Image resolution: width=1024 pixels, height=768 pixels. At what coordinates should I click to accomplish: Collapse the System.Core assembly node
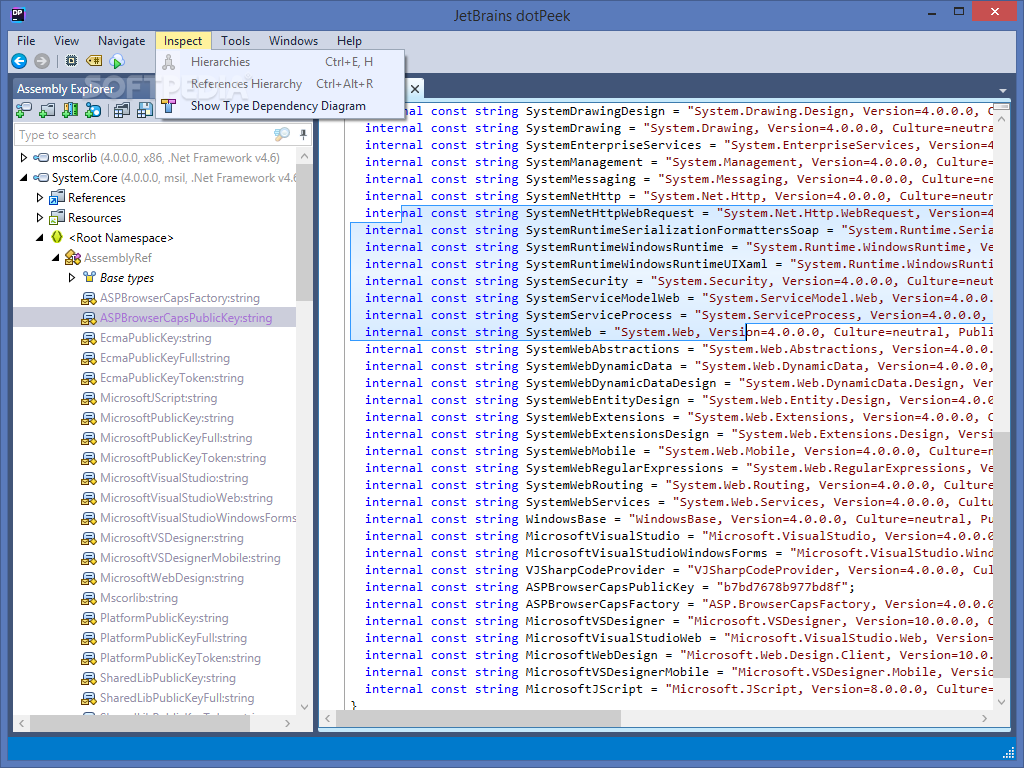(x=24, y=178)
